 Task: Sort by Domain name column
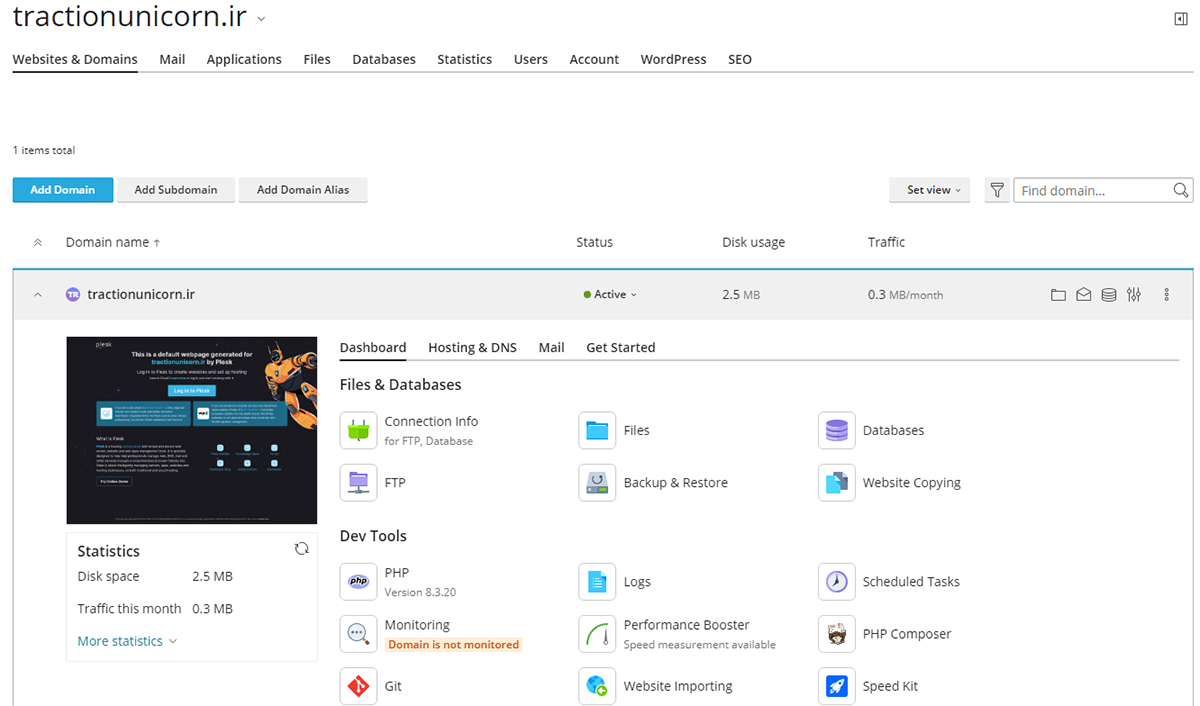(112, 242)
